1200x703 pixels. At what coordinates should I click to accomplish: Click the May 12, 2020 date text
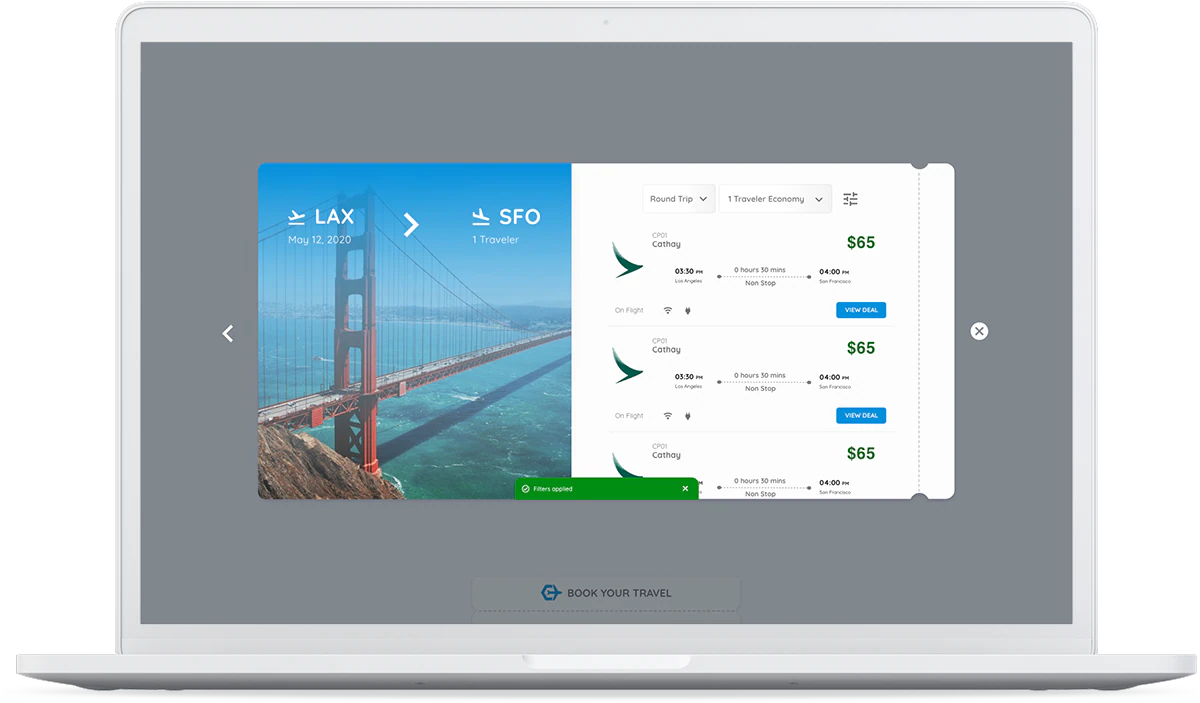pyautogui.click(x=321, y=240)
